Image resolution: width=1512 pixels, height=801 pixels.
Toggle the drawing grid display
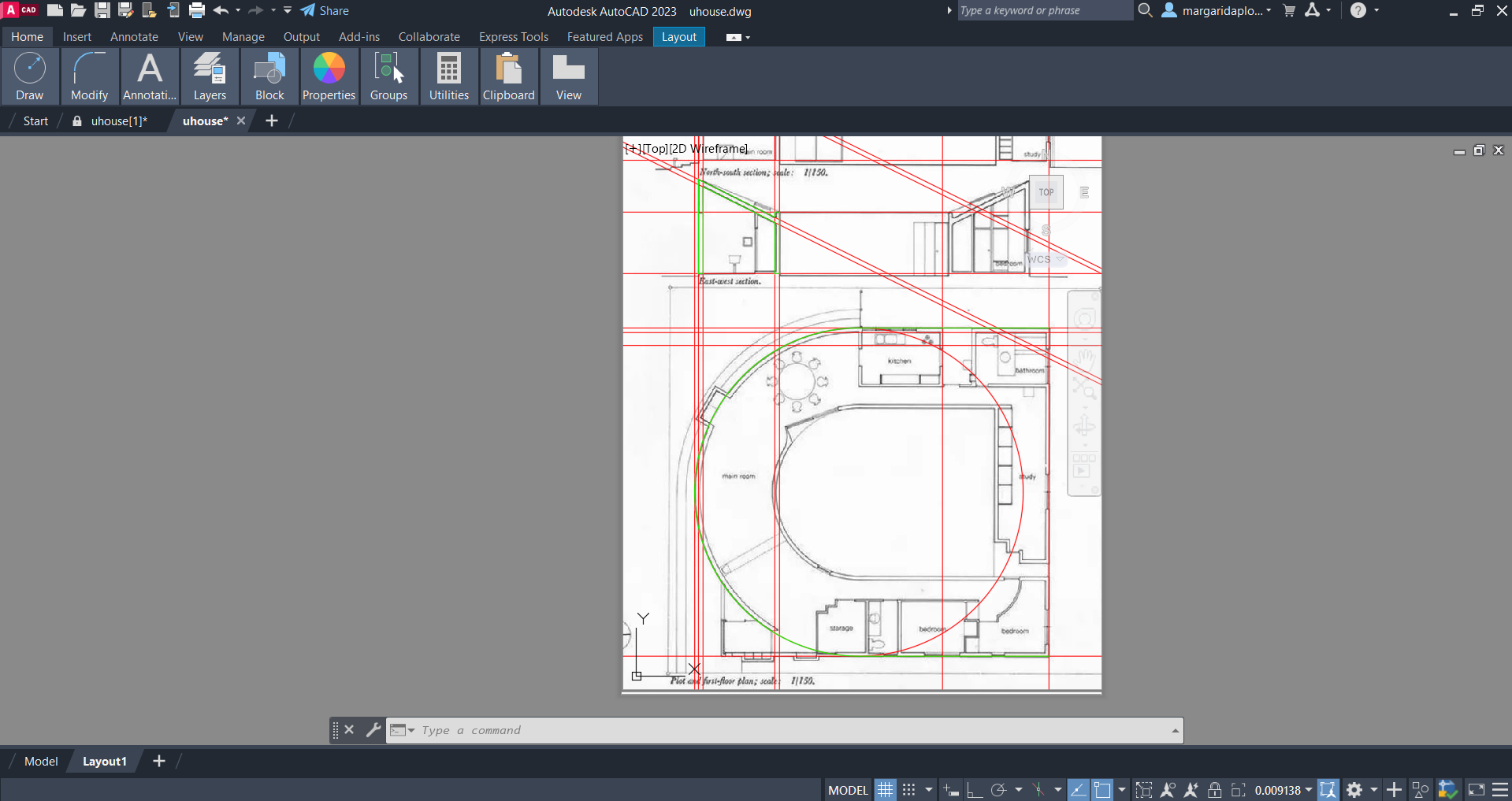tap(886, 790)
